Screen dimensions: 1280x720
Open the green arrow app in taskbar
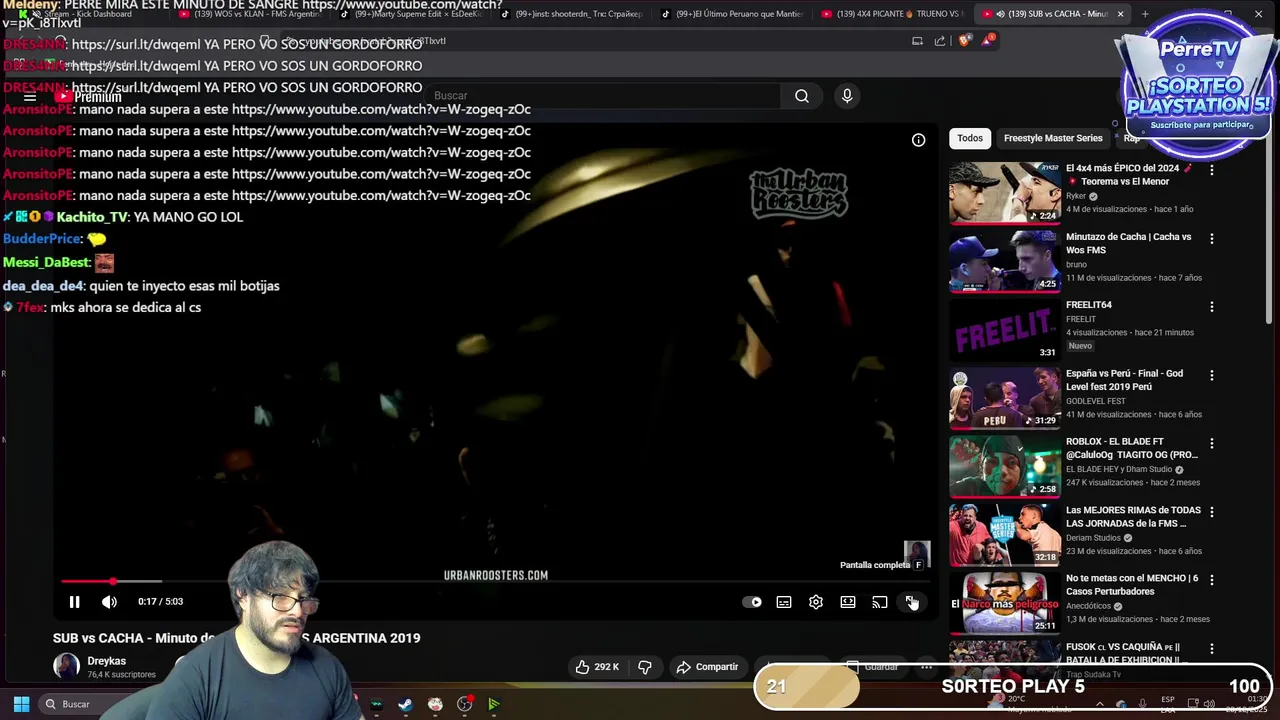494,704
